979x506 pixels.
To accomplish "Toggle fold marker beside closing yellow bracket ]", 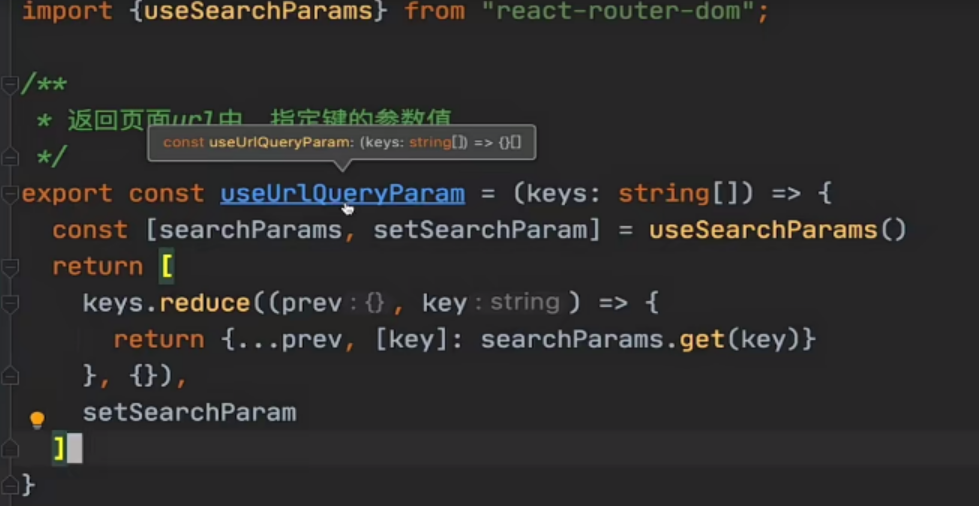I will 9,448.
